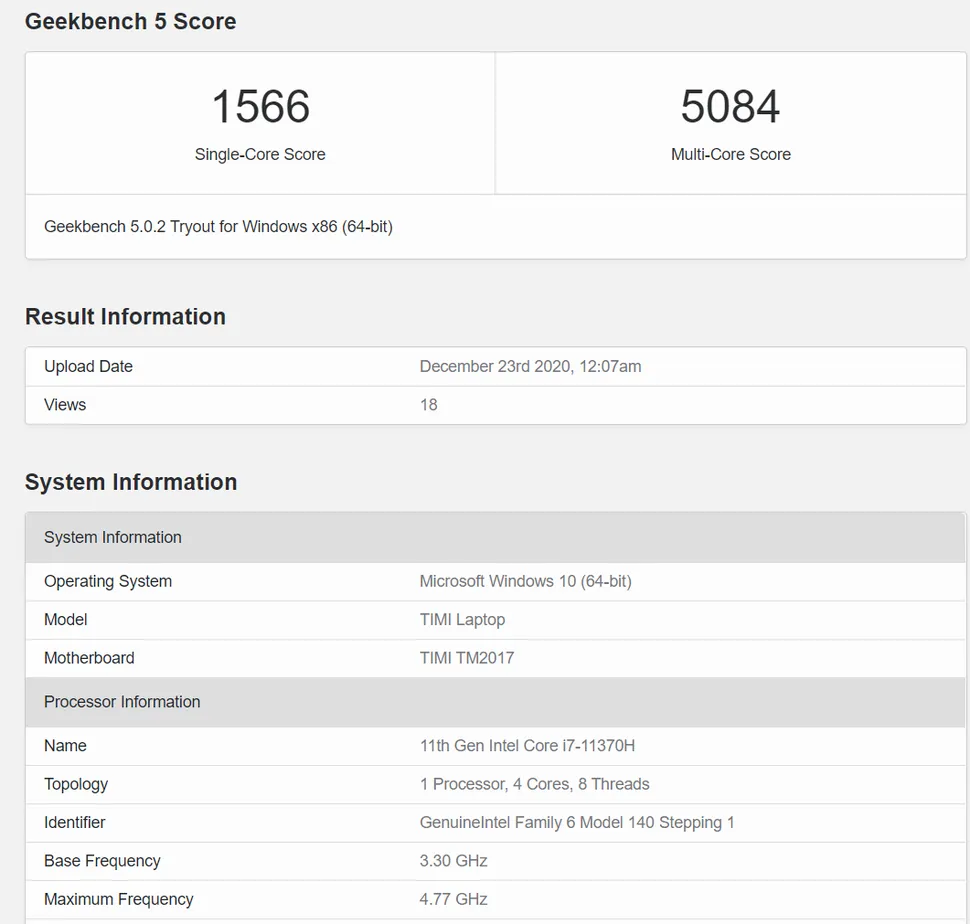970x924 pixels.
Task: Click the Result Information heading
Action: (x=125, y=317)
